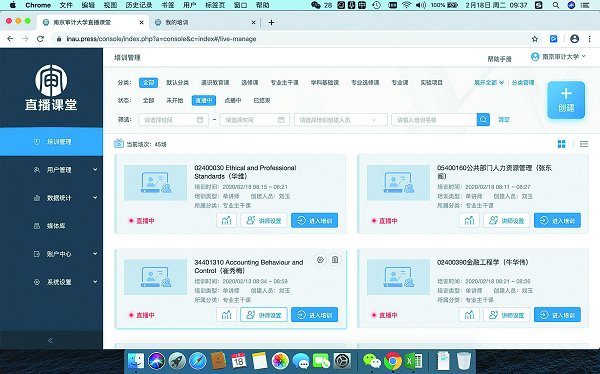Filter by 默认分类 category
600x374 pixels.
click(178, 82)
